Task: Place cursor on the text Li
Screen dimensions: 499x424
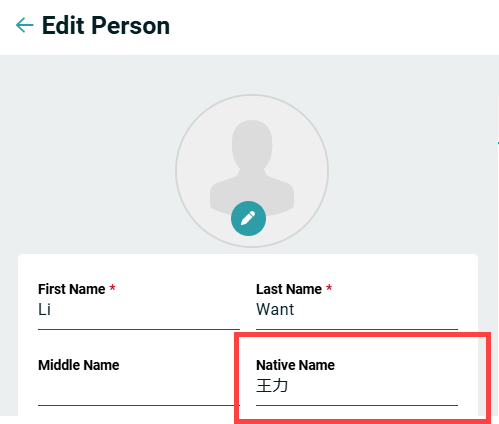Action: (44, 309)
